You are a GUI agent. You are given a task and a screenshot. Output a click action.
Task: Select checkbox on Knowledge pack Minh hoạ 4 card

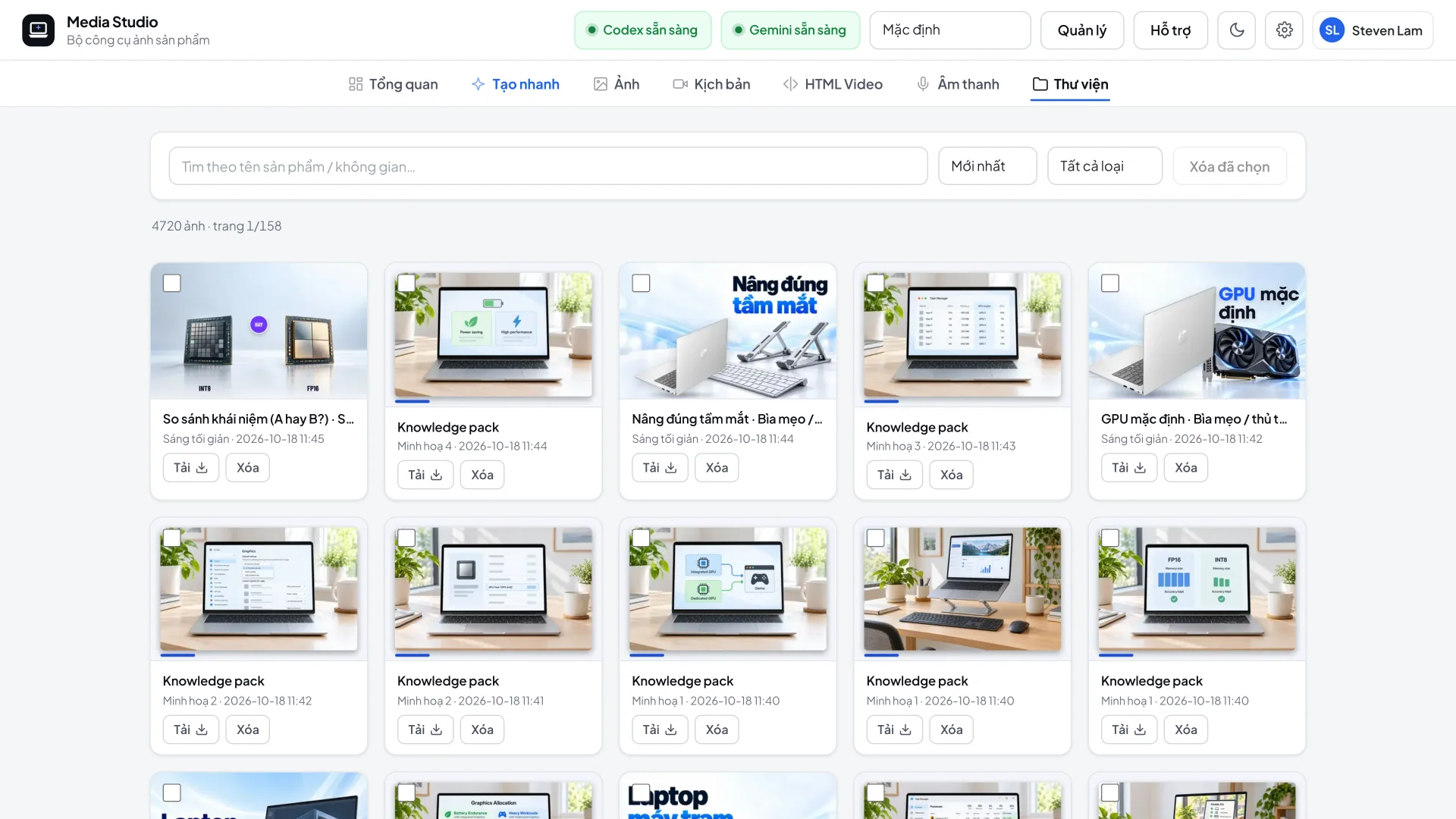coord(406,284)
